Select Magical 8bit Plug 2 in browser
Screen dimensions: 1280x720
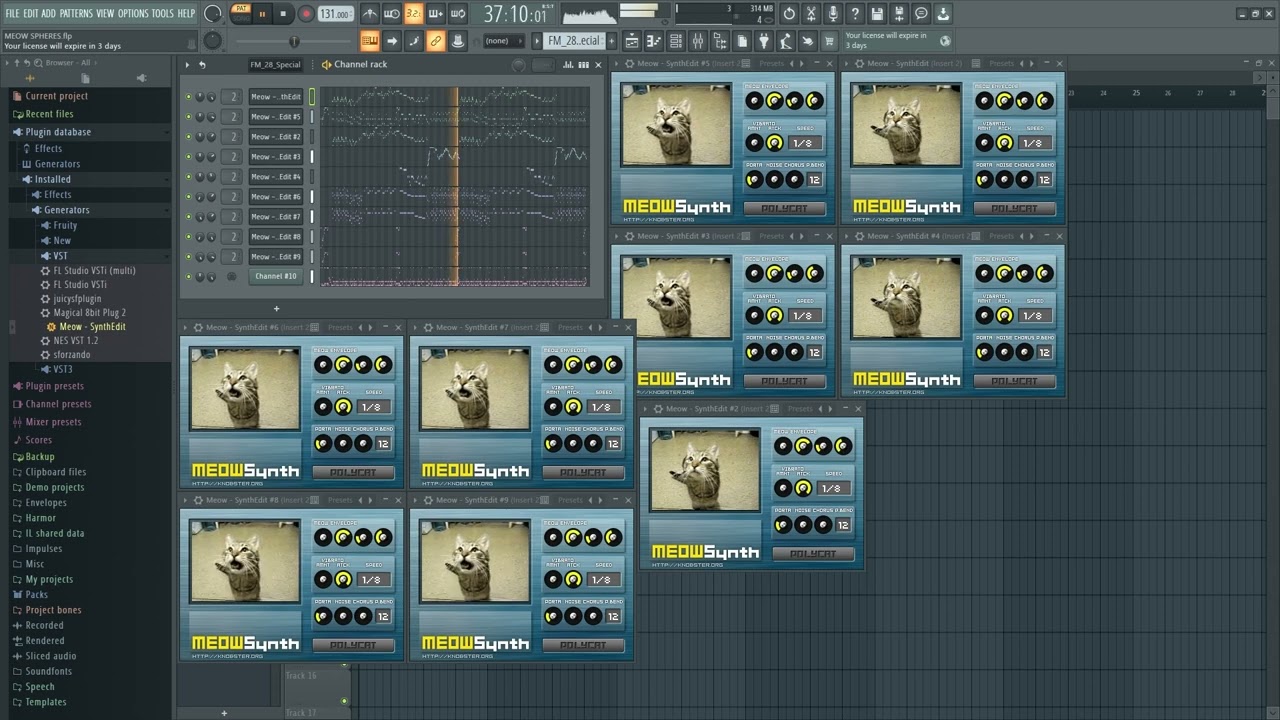point(89,313)
